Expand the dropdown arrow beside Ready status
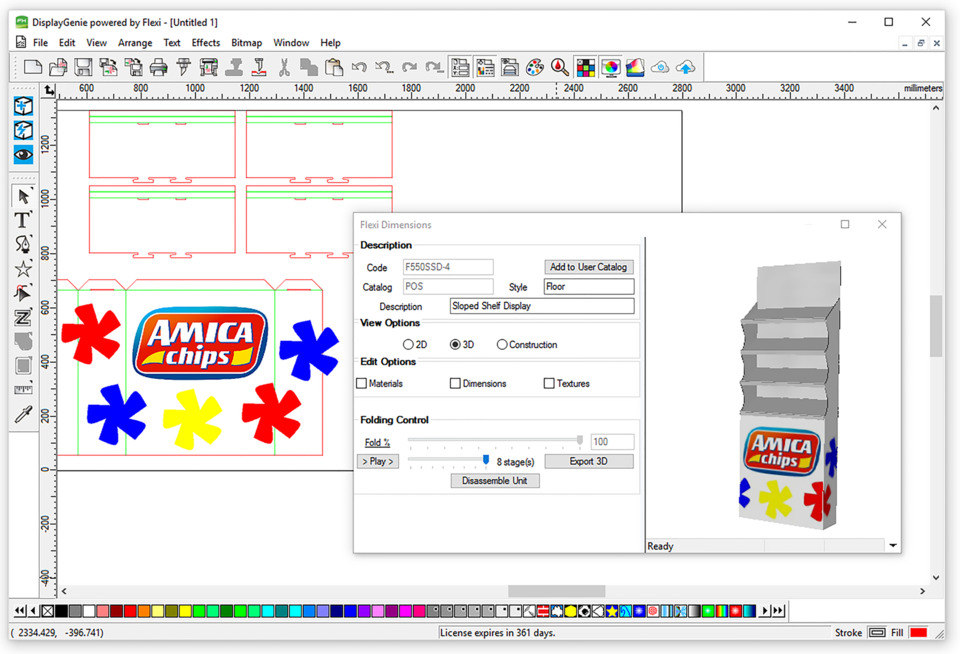The height and width of the screenshot is (654, 960). pos(893,546)
